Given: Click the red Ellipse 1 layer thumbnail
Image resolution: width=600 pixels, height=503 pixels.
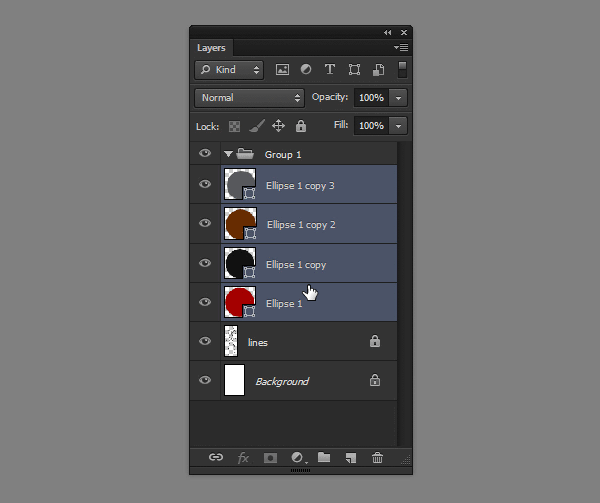Looking at the screenshot, I should (238, 301).
